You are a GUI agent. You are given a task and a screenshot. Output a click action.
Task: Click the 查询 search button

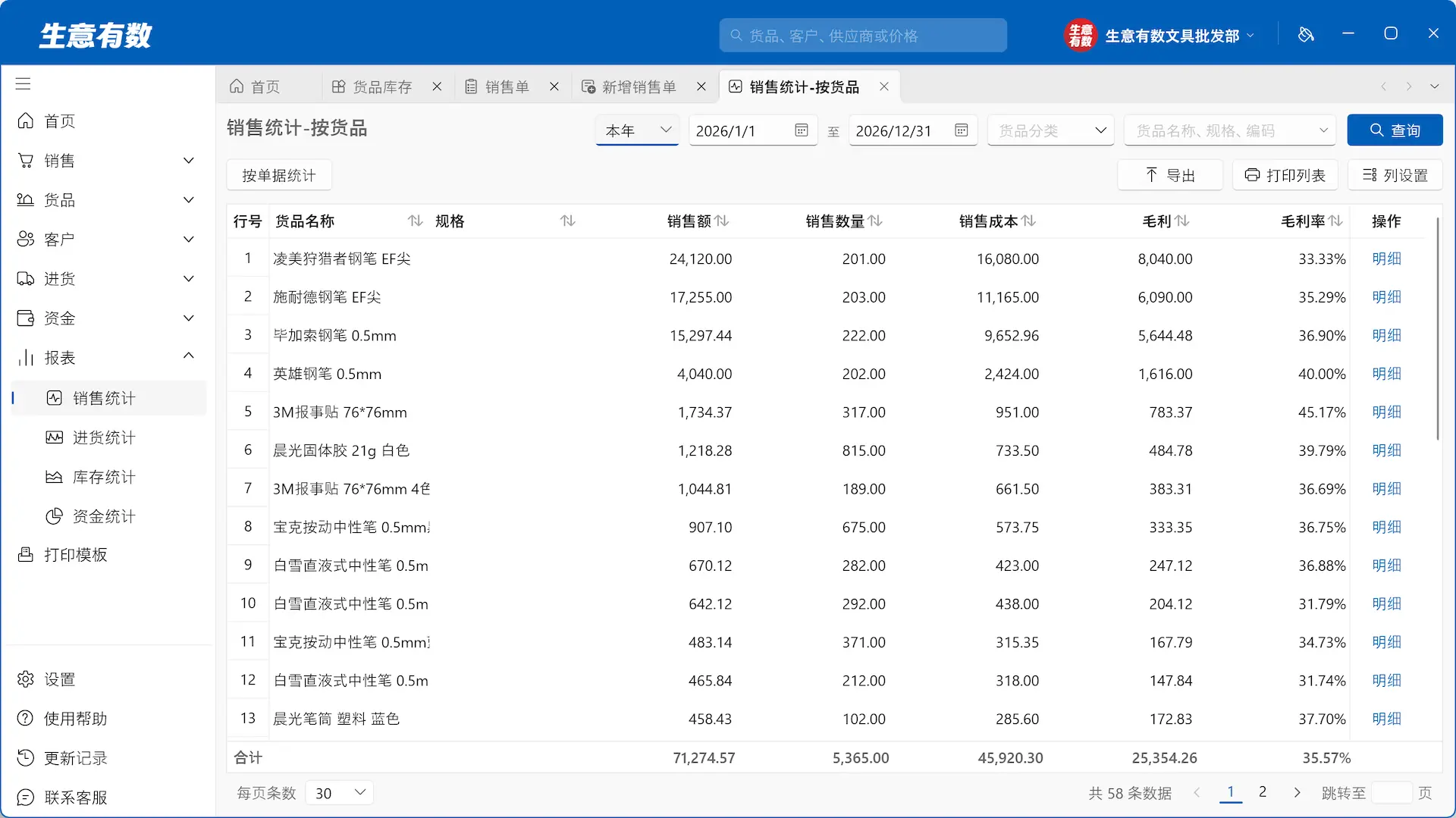(x=1395, y=130)
